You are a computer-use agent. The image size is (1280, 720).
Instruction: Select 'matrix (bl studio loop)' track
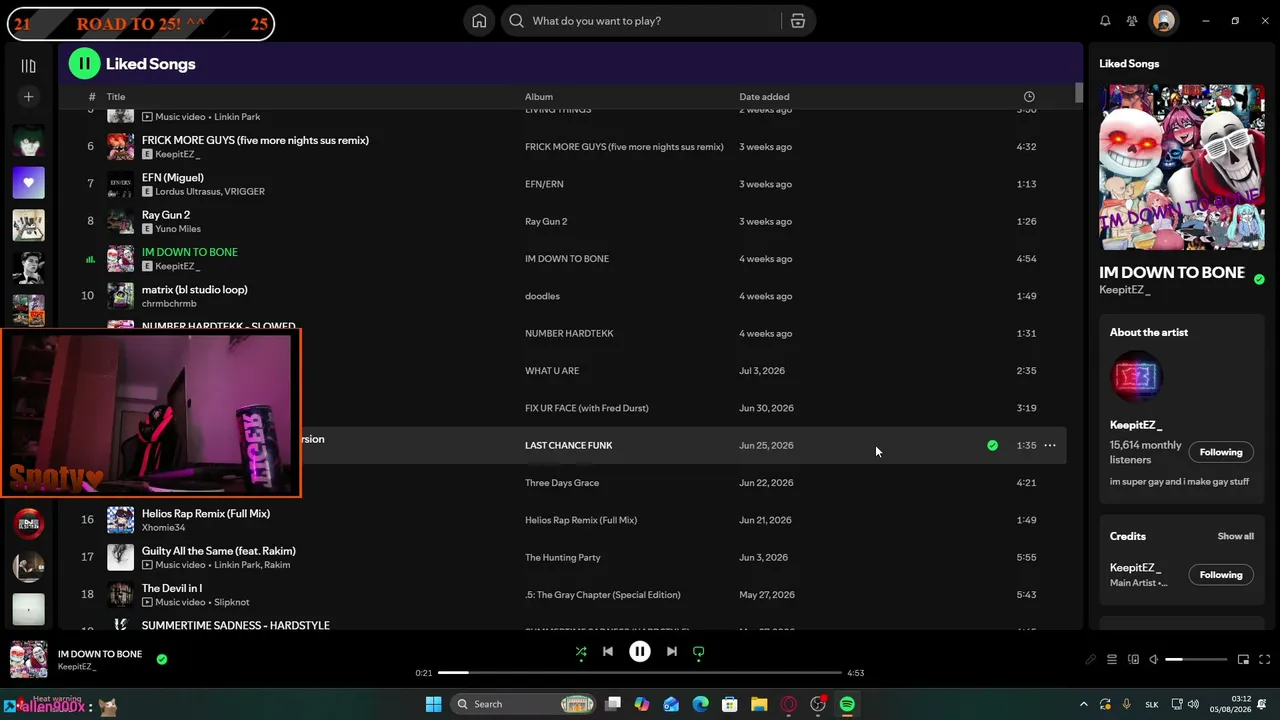195,290
